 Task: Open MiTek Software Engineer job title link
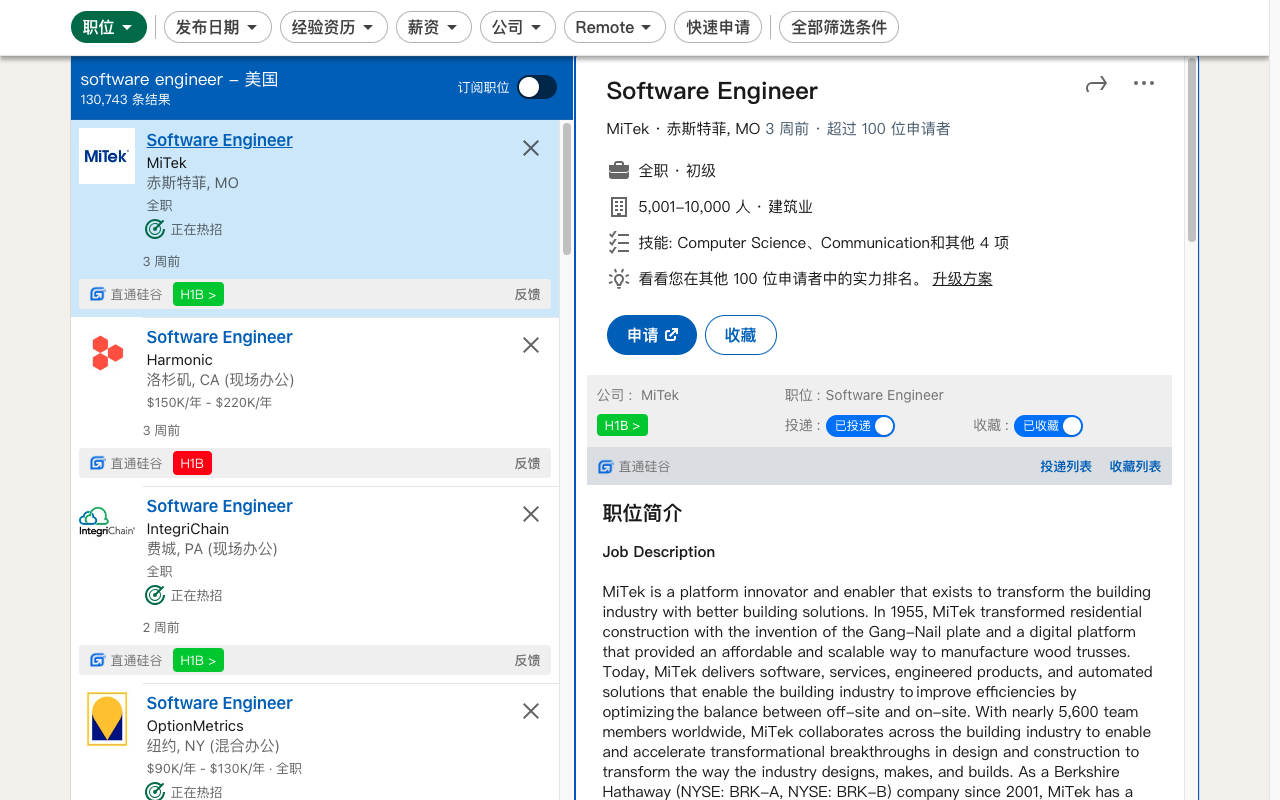click(220, 140)
